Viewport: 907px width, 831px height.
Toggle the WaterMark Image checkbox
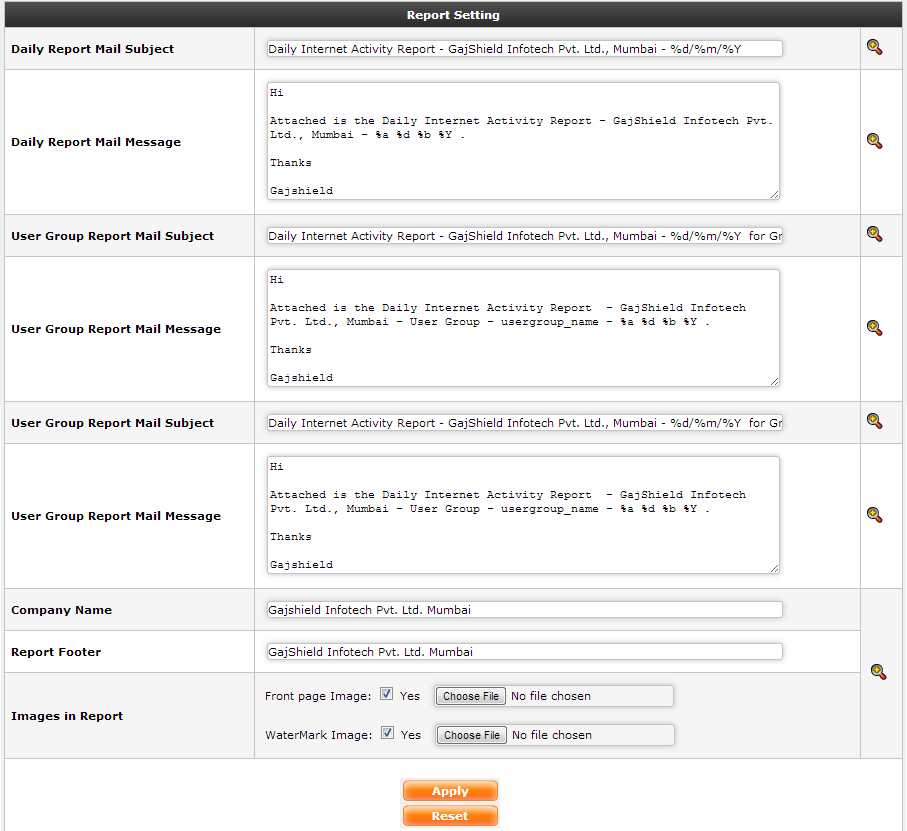coord(387,734)
